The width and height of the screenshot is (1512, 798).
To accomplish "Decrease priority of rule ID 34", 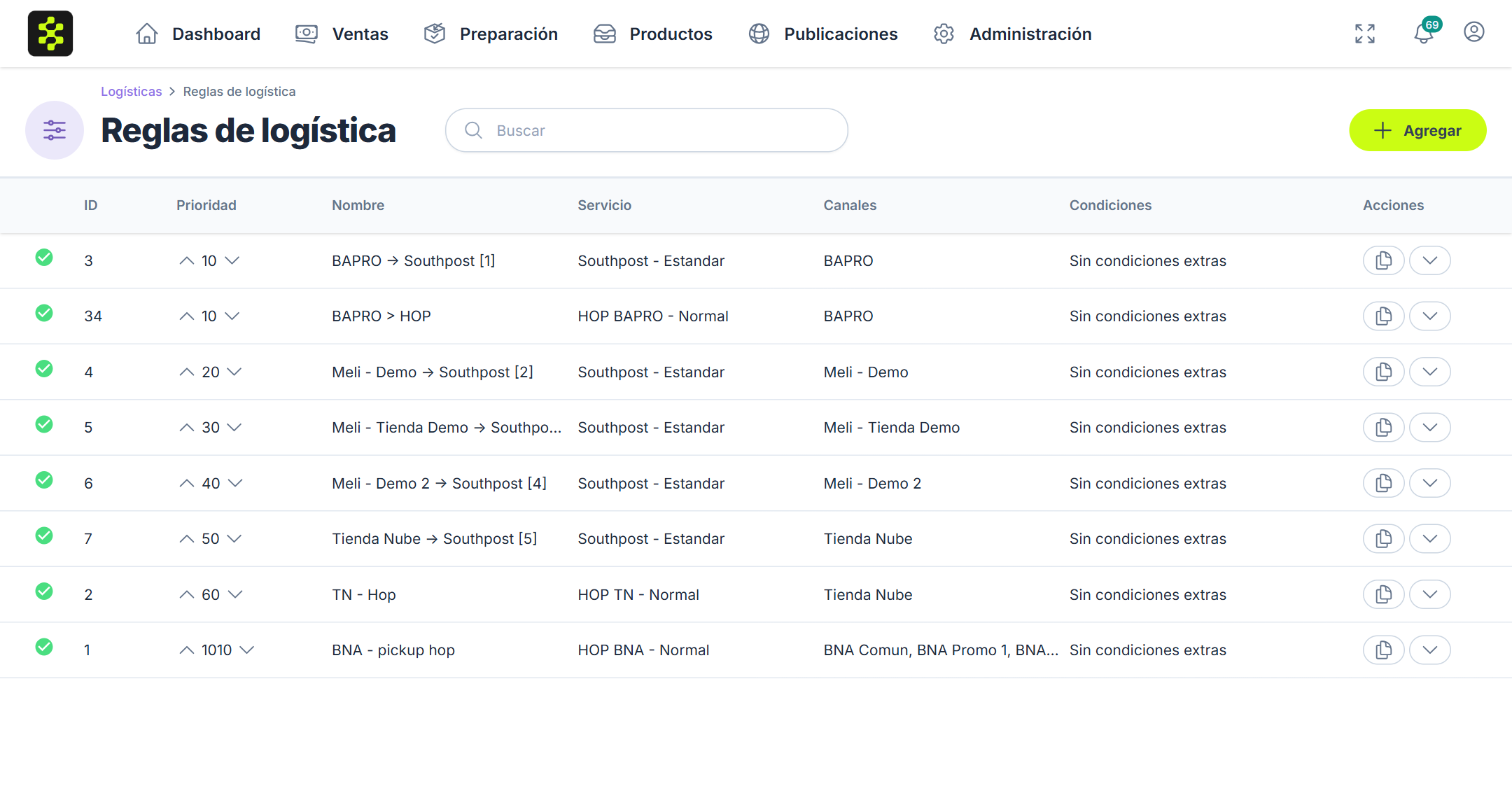I will click(232, 316).
